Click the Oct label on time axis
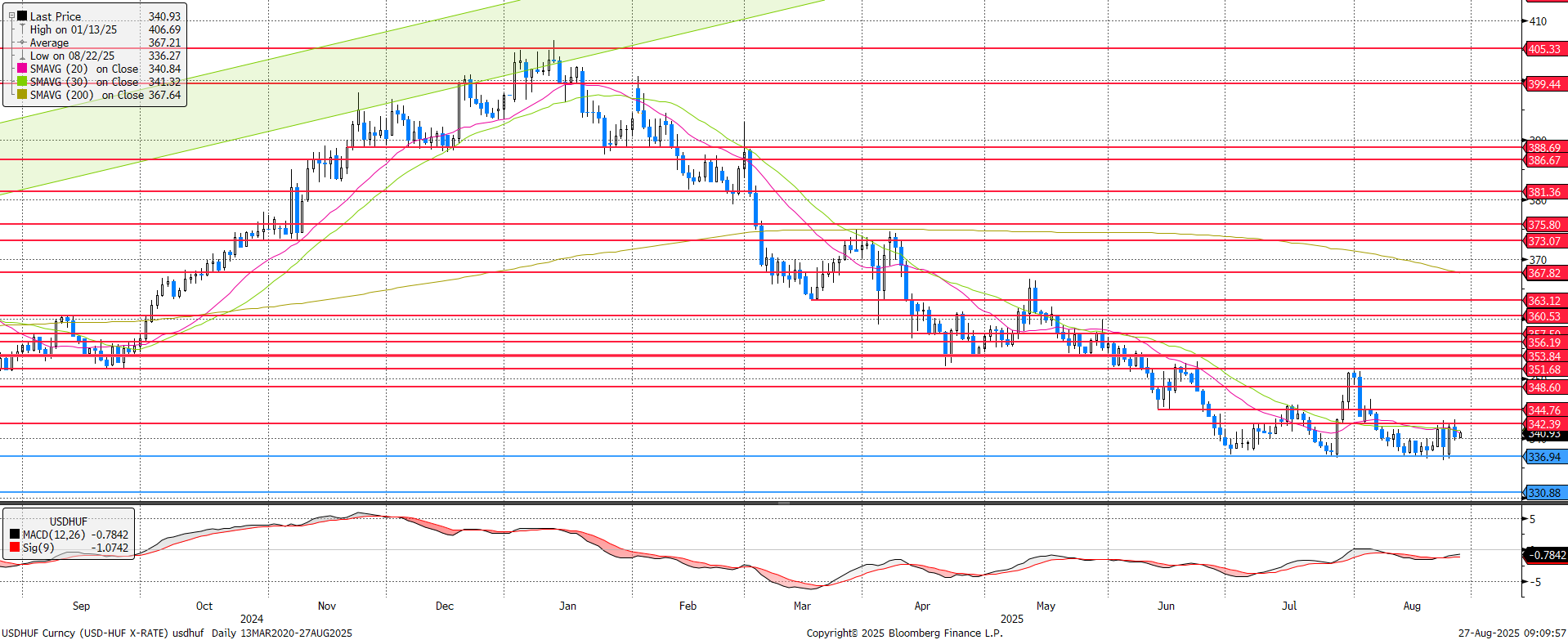 pos(204,606)
